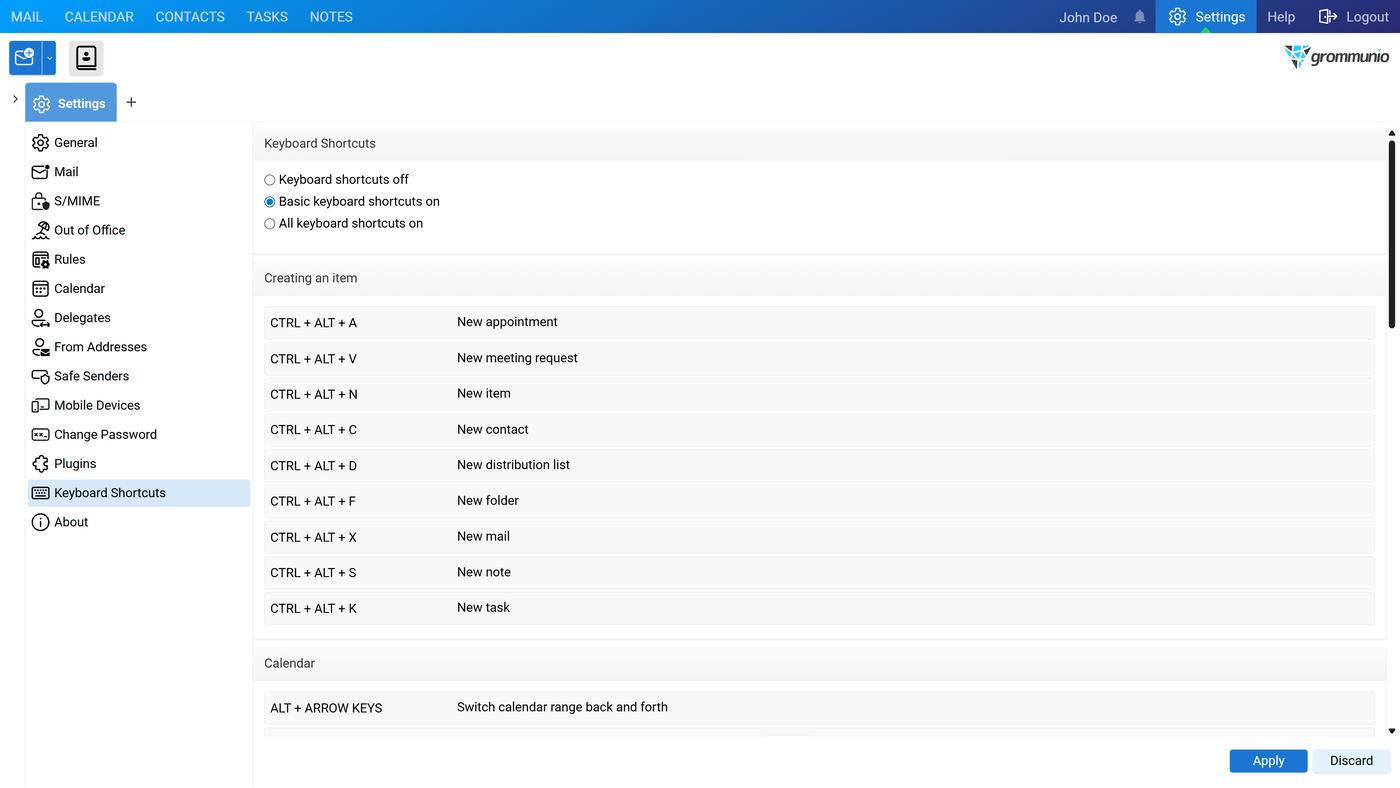
Task: Click the Out of Office beach icon
Action: point(41,230)
